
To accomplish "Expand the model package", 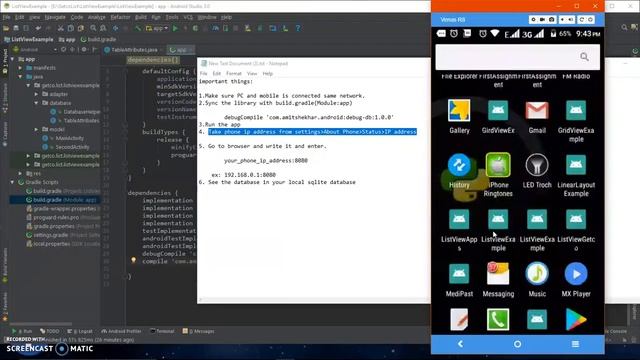I will tap(36, 129).
